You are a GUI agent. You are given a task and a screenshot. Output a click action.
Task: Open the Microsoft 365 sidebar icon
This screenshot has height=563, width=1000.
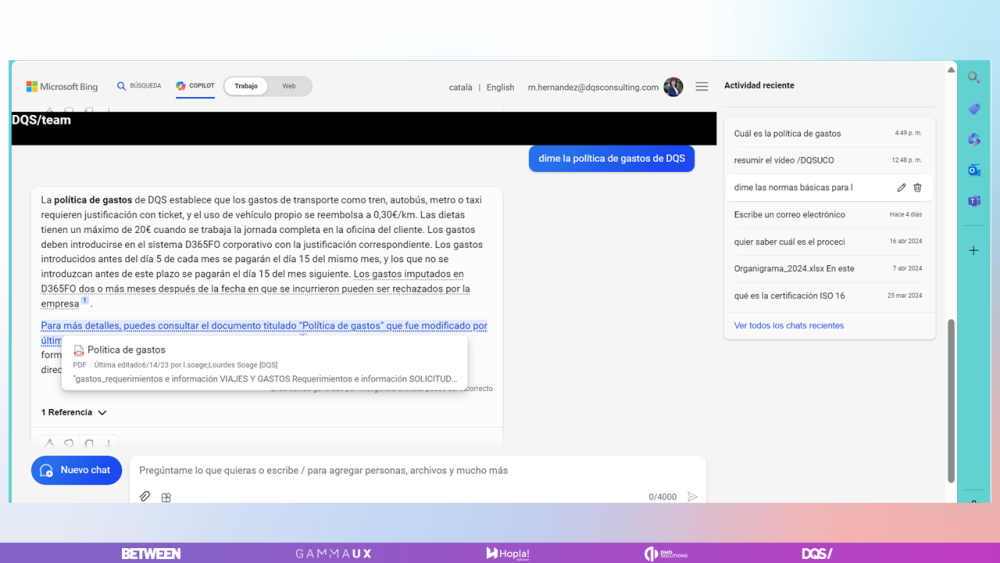click(974, 139)
